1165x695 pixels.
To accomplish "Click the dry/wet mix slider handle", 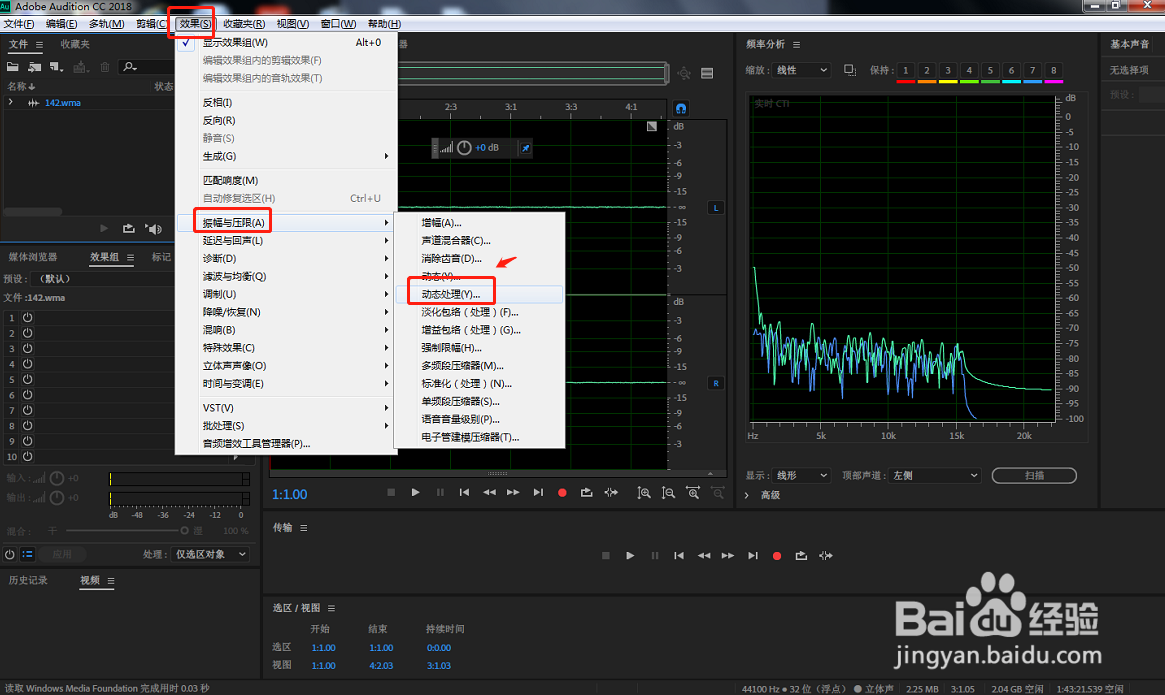I will click(x=184, y=531).
